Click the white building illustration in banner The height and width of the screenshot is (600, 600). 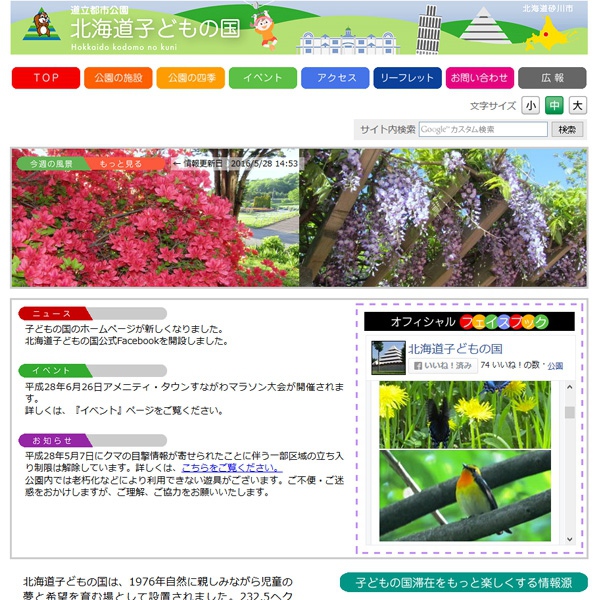point(348,41)
